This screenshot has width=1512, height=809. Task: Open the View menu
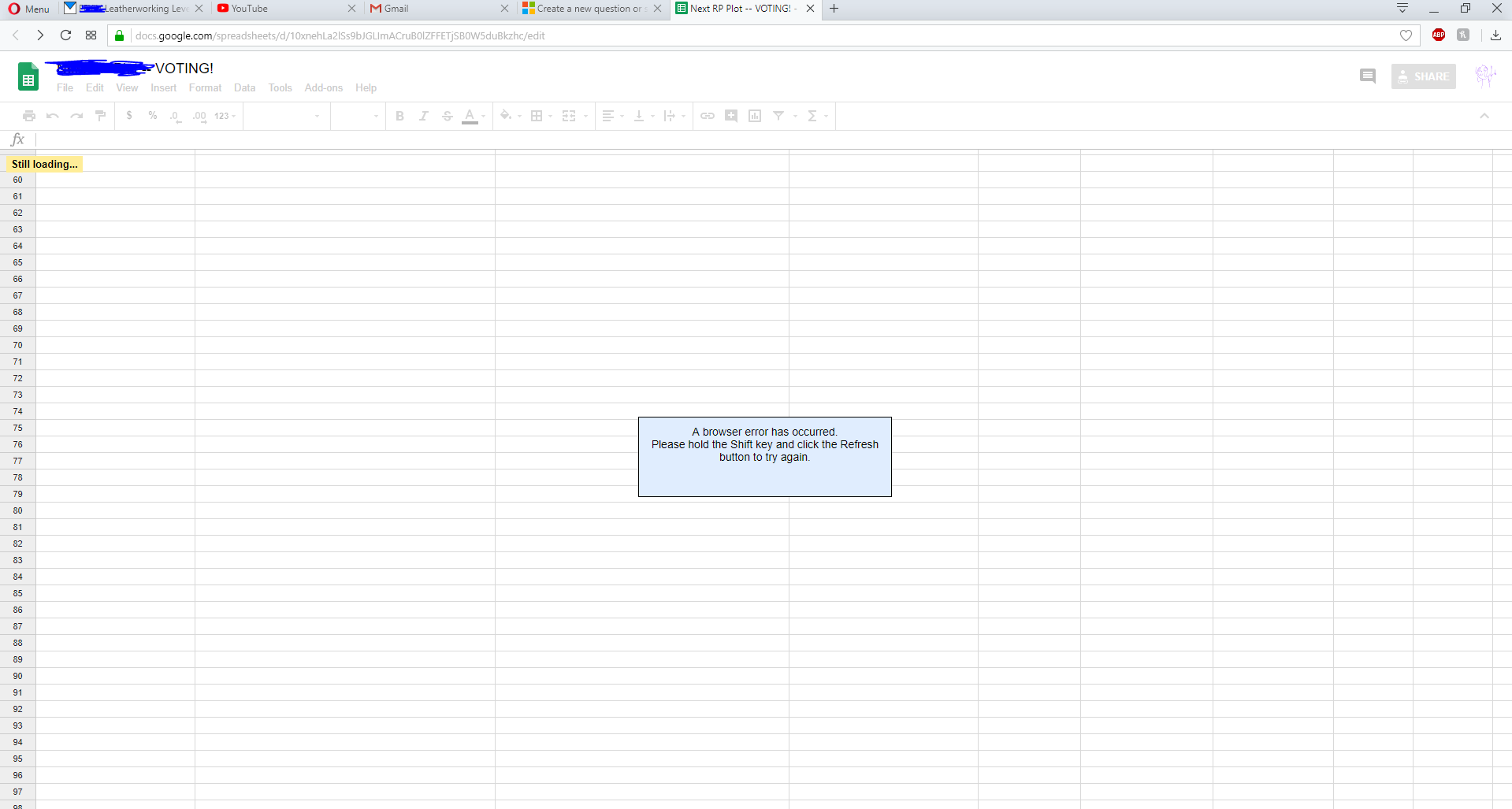click(x=127, y=87)
